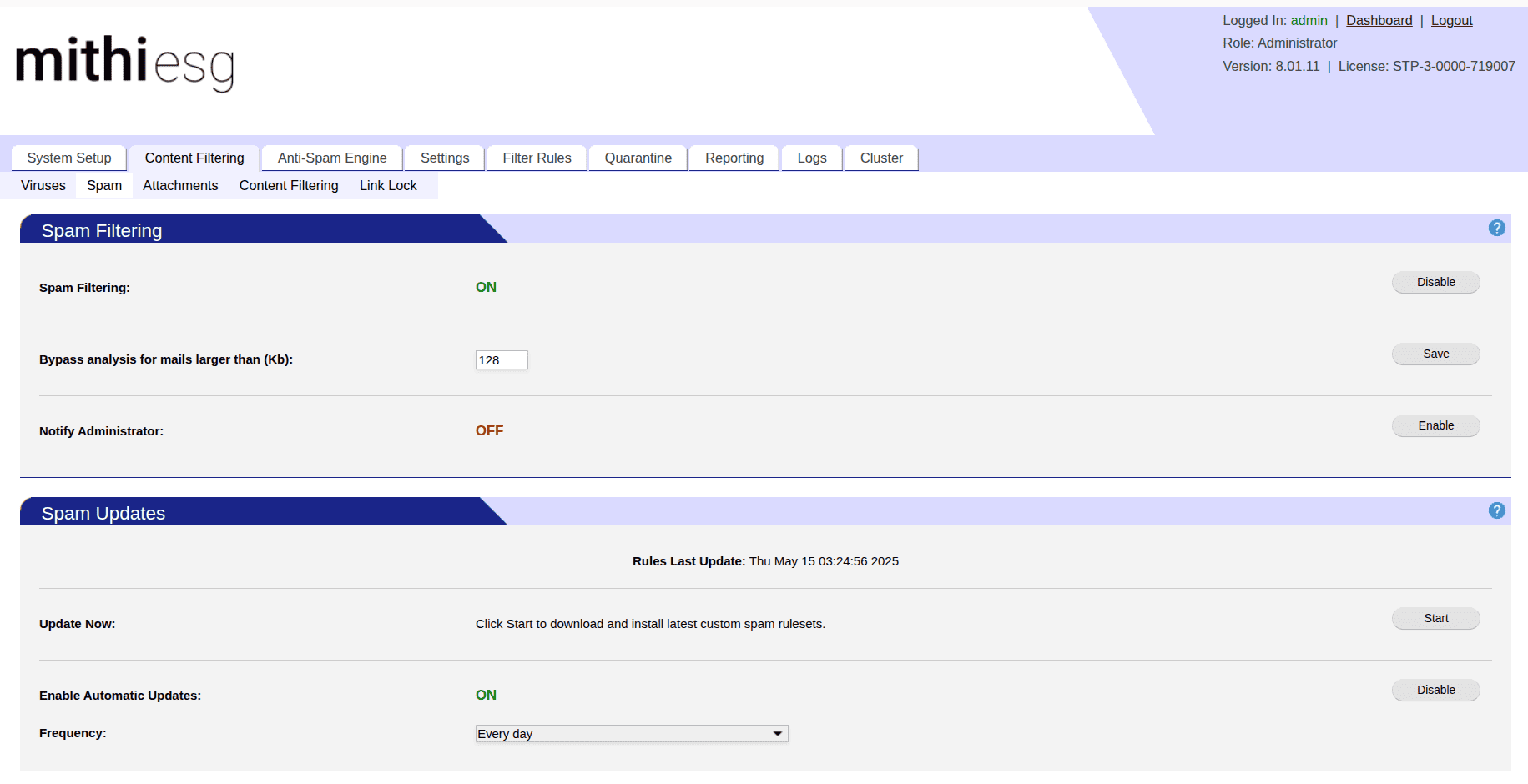
Task: Switch to Link Lock sub-tab
Action: pos(388,185)
